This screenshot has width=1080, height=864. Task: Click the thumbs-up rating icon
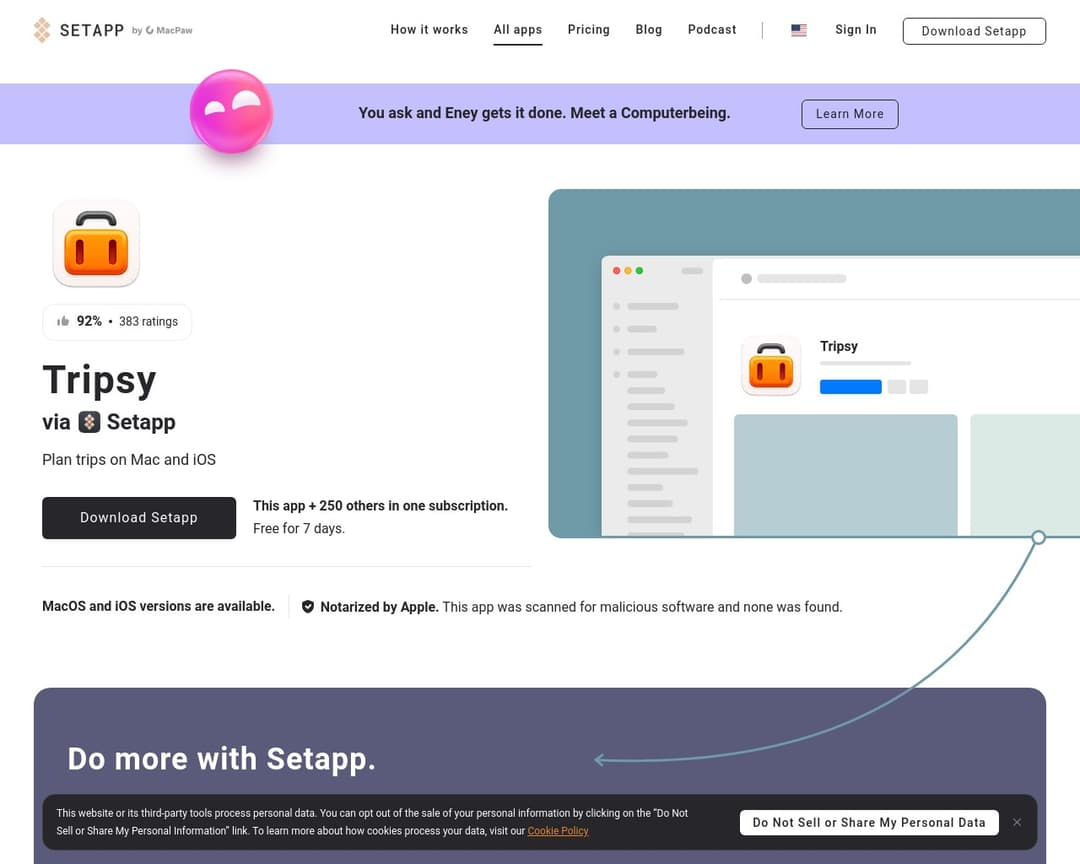click(x=63, y=321)
